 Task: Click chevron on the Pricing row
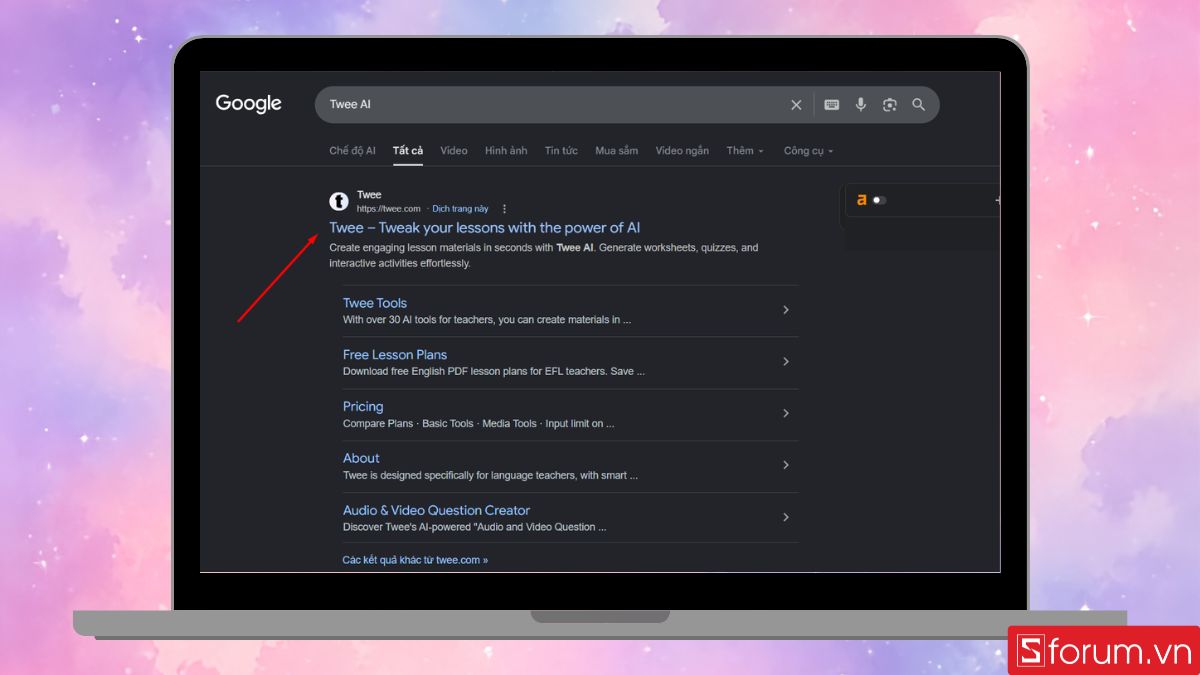(786, 414)
